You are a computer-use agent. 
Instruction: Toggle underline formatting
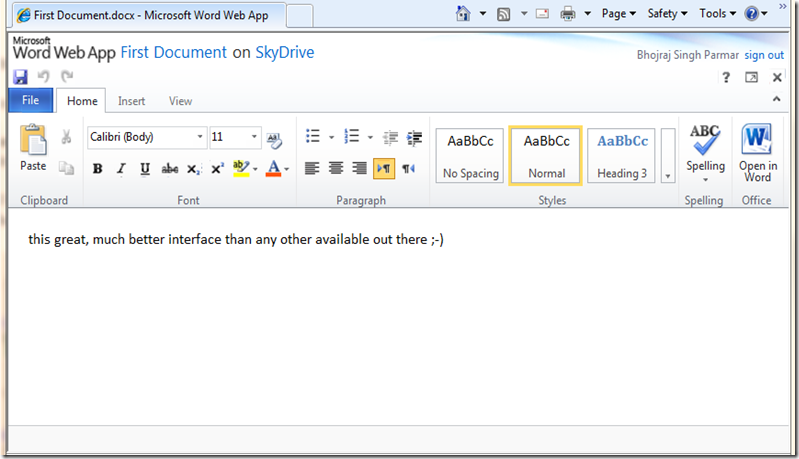[145, 169]
